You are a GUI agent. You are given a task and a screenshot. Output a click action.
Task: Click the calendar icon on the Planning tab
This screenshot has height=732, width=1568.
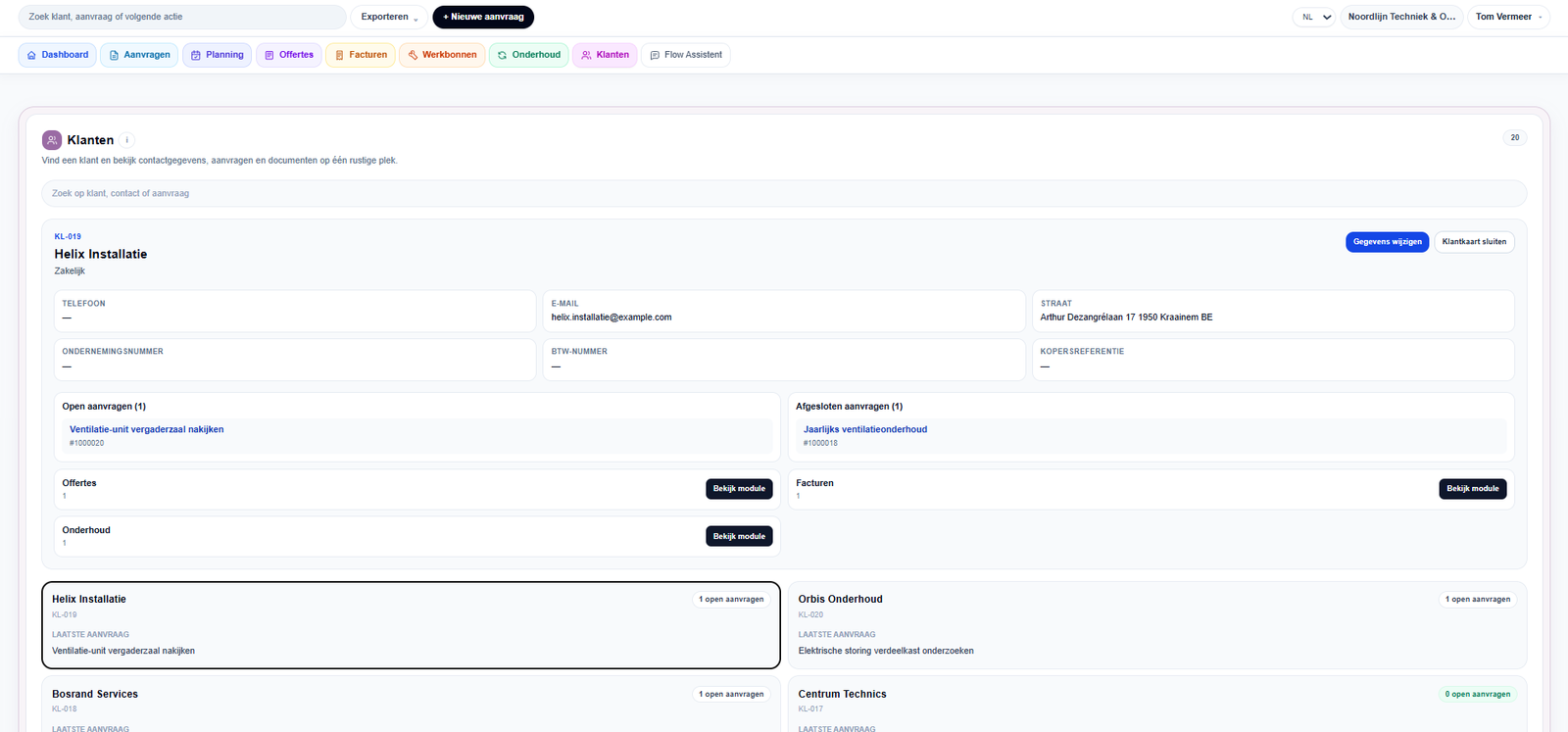pos(196,55)
